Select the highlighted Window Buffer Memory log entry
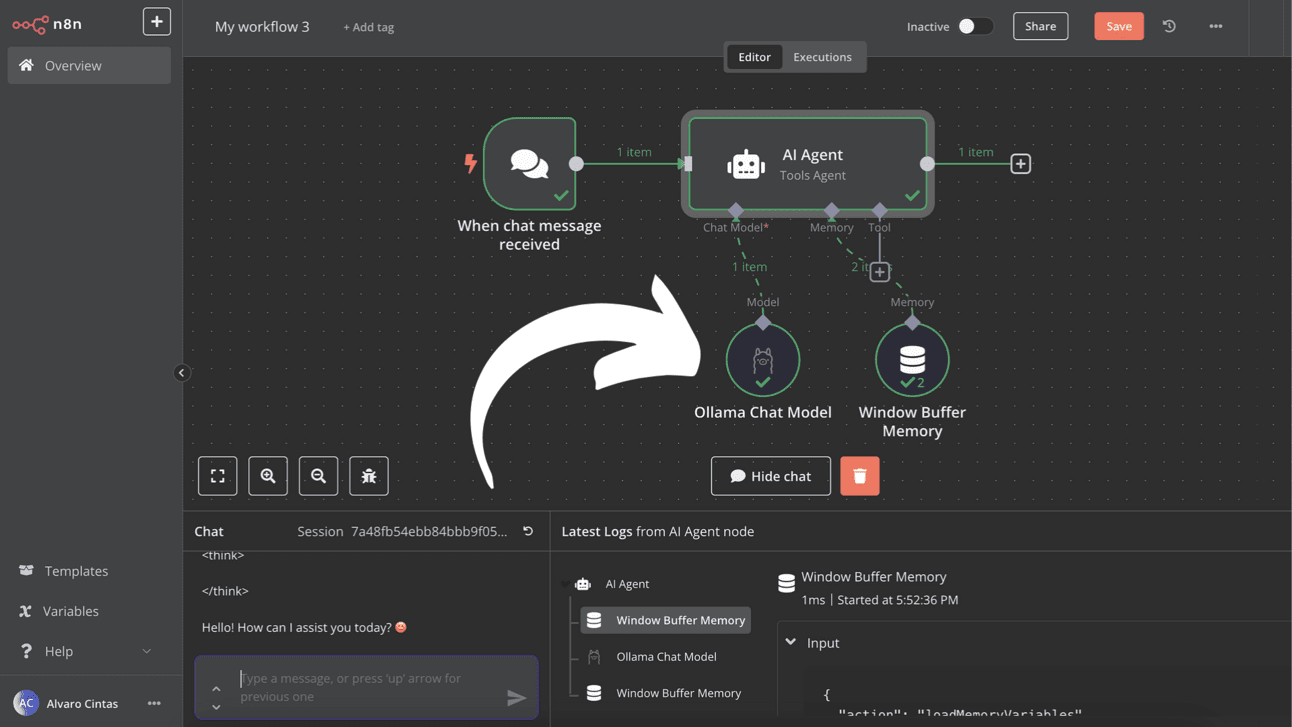The height and width of the screenshot is (727, 1292). [x=666, y=620]
